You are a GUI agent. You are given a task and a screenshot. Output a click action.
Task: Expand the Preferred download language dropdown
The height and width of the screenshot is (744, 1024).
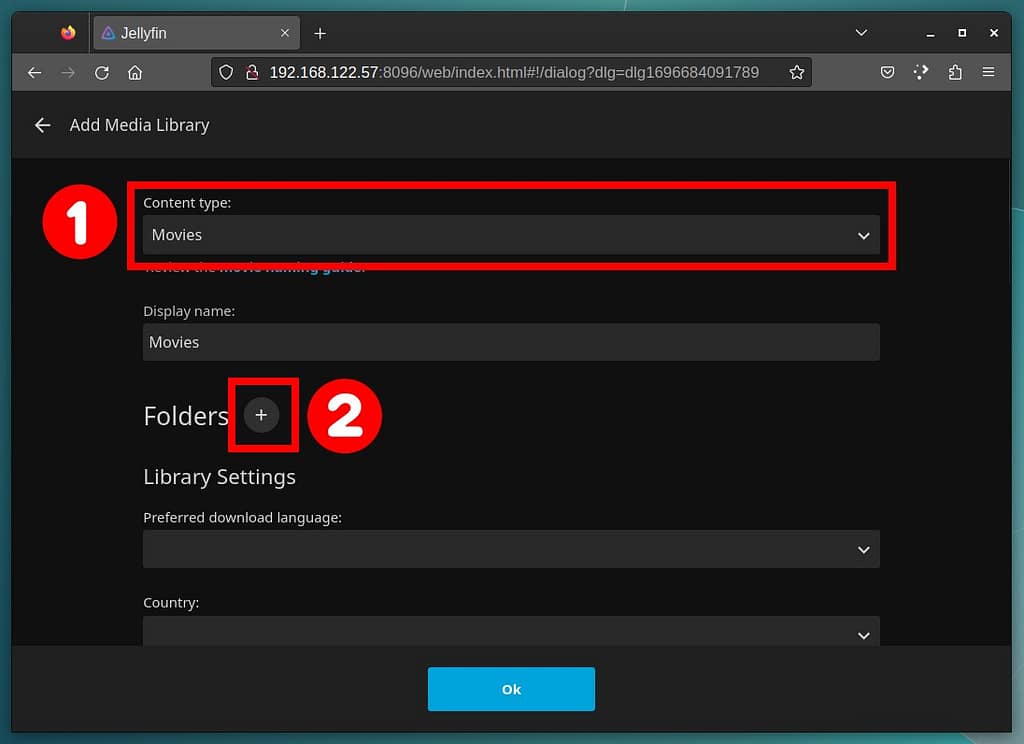tap(511, 550)
